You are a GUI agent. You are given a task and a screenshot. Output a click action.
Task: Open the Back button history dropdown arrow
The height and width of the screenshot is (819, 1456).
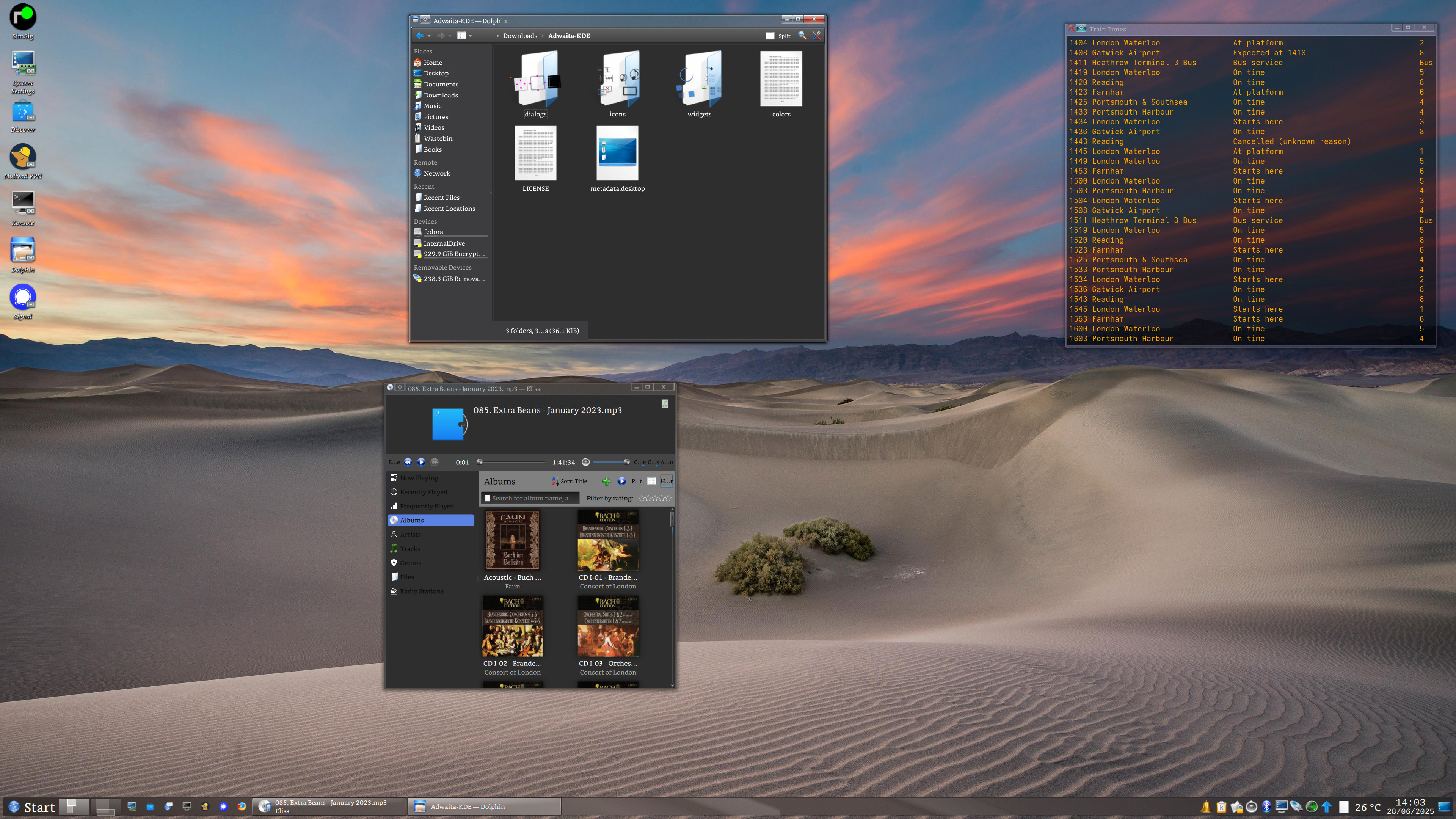click(x=429, y=36)
